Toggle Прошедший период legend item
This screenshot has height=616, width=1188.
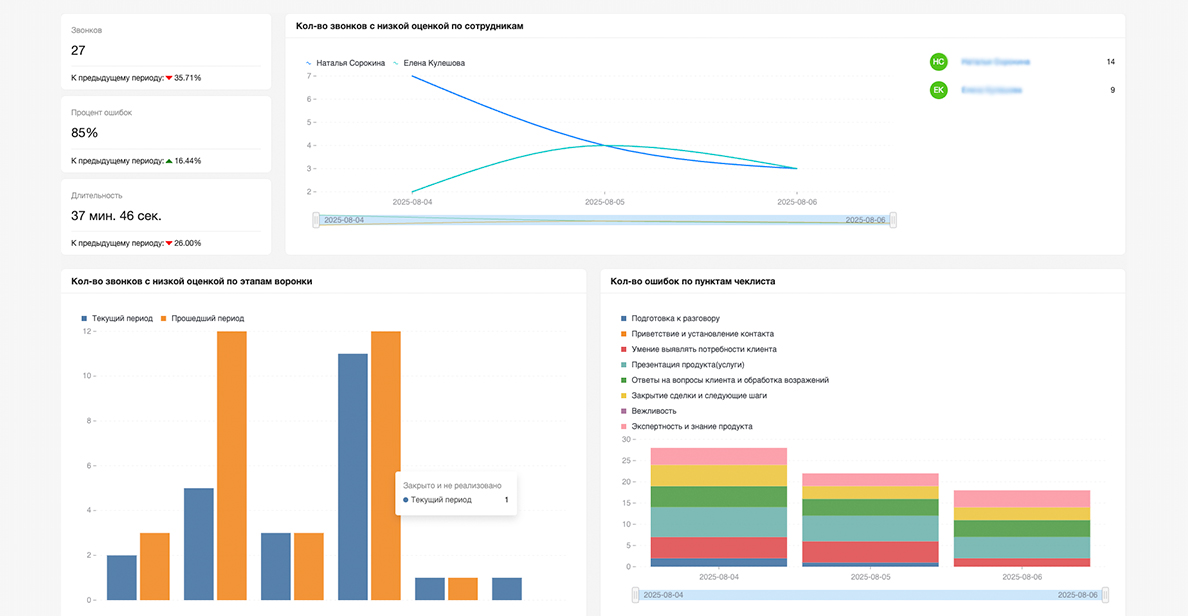click(202, 318)
